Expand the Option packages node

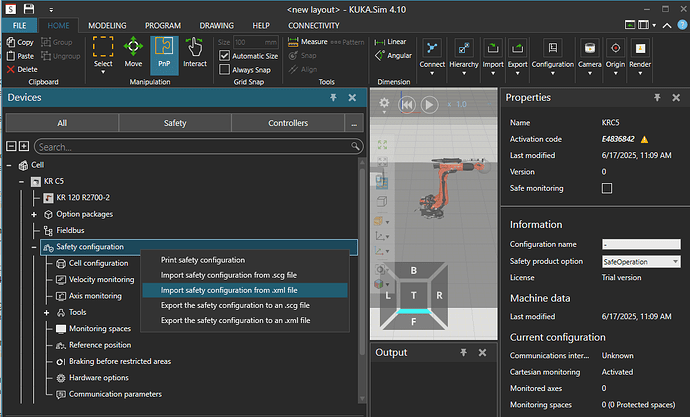(x=34, y=214)
